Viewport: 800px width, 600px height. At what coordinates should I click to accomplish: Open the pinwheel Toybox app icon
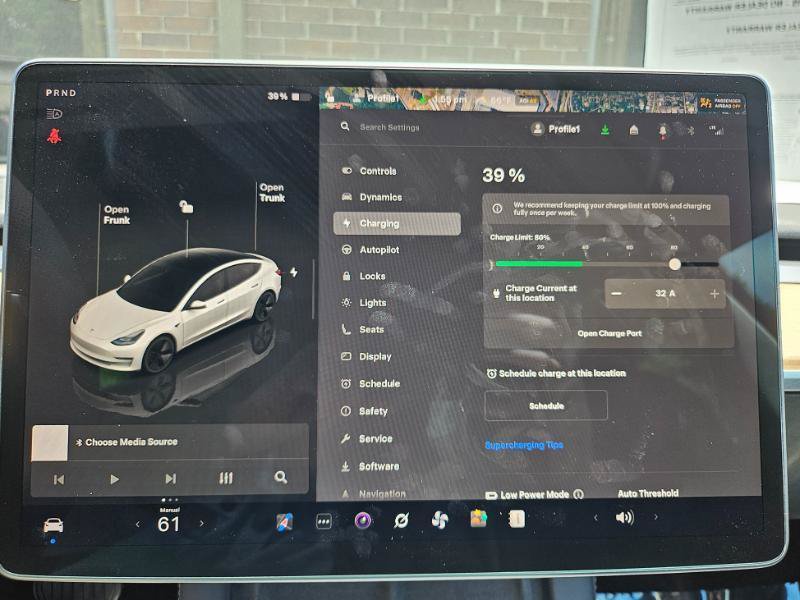440,520
